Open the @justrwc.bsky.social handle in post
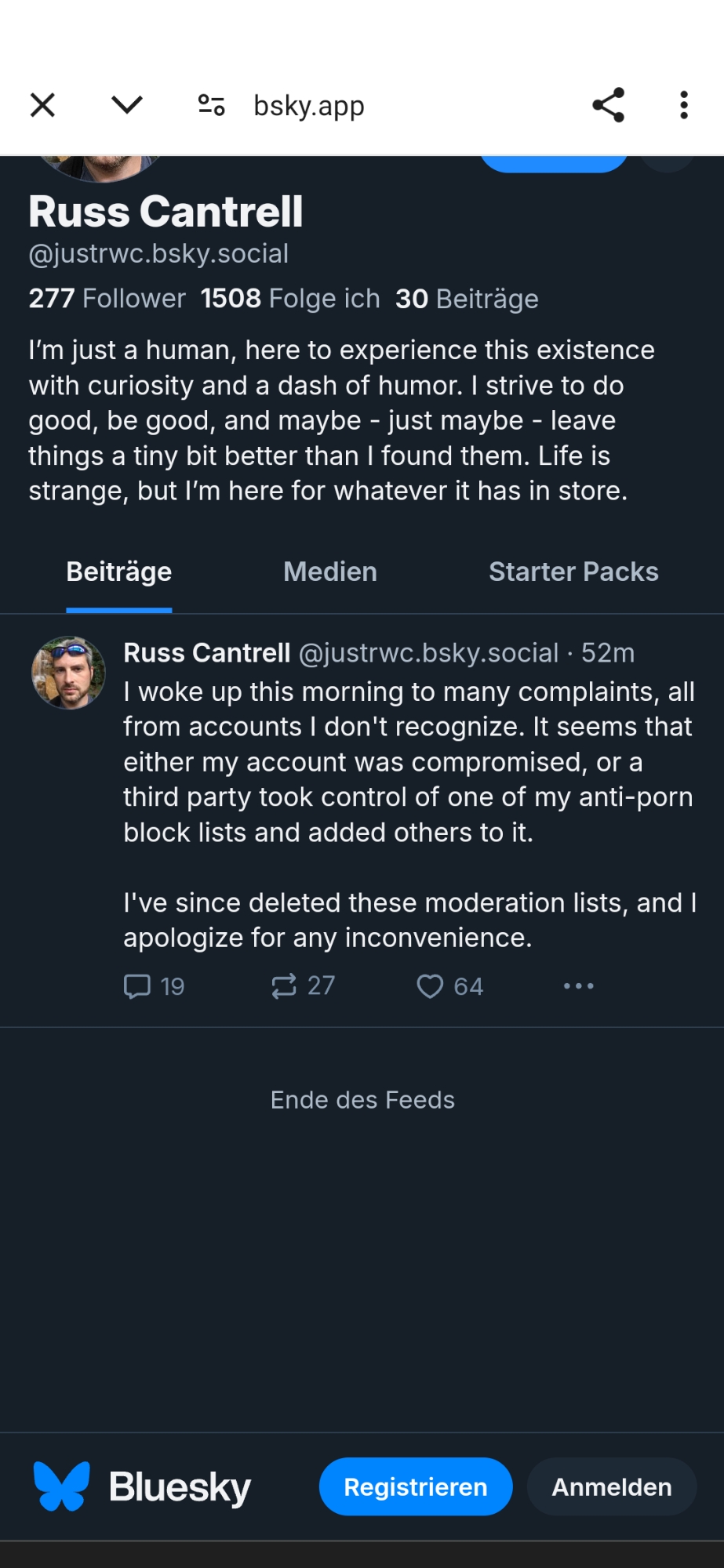The height and width of the screenshot is (1568, 724). click(428, 653)
